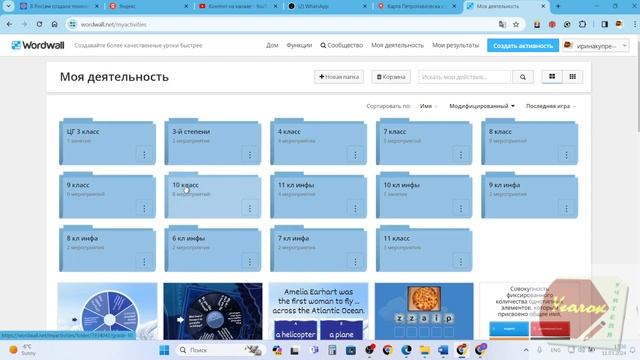Open options menu of 7 класс folder
This screenshot has height=360, width=640.
pyautogui.click(x=461, y=155)
